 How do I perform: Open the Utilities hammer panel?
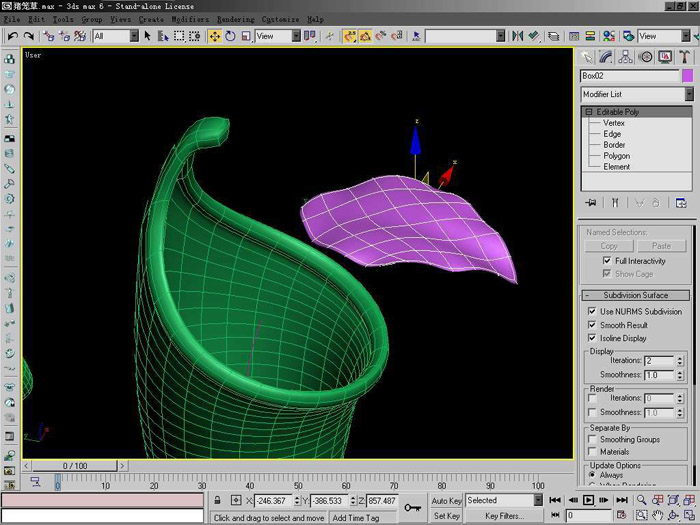click(x=684, y=57)
